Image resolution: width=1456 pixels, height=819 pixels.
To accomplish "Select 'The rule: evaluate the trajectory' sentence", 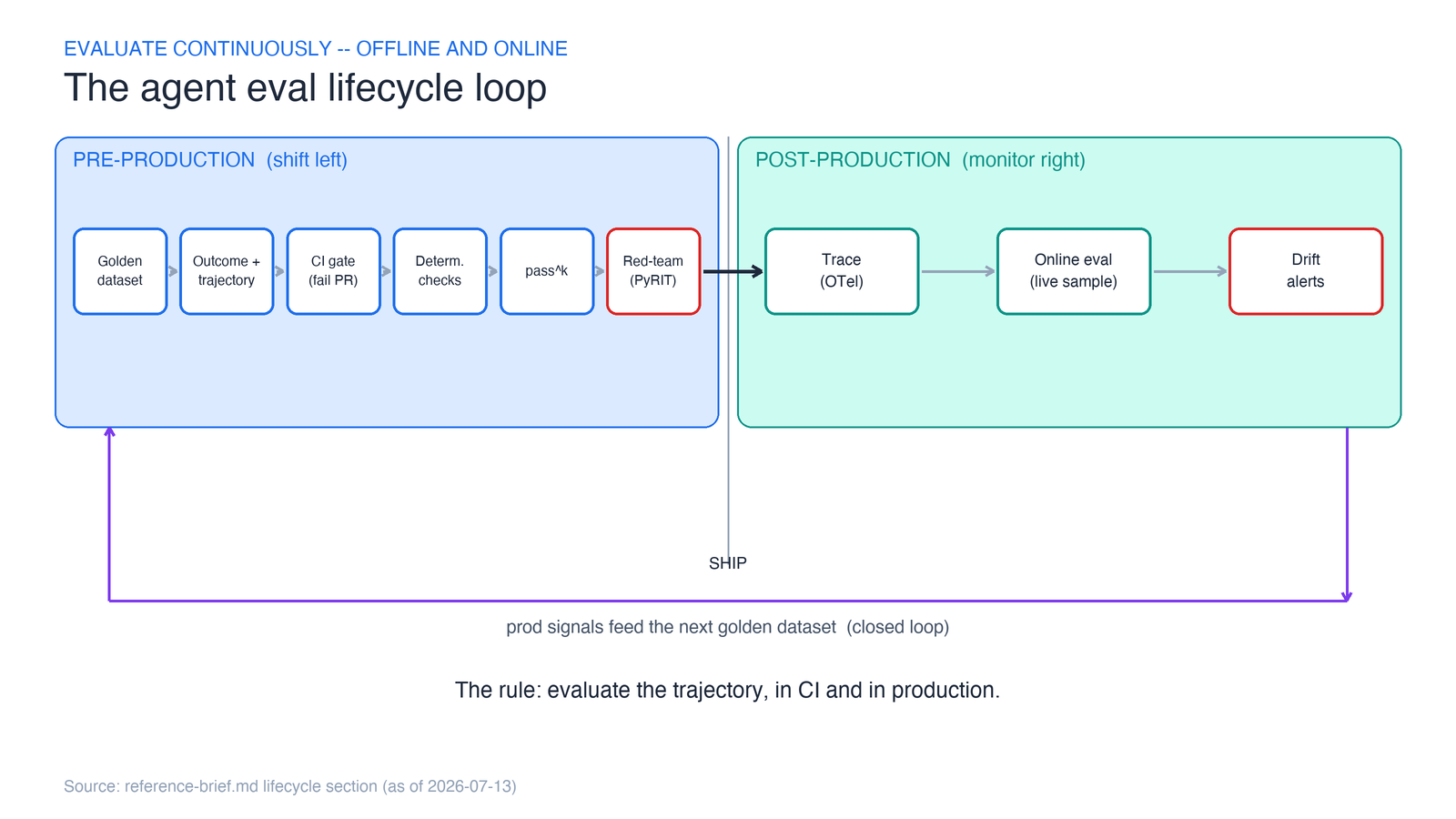I will click(727, 691).
